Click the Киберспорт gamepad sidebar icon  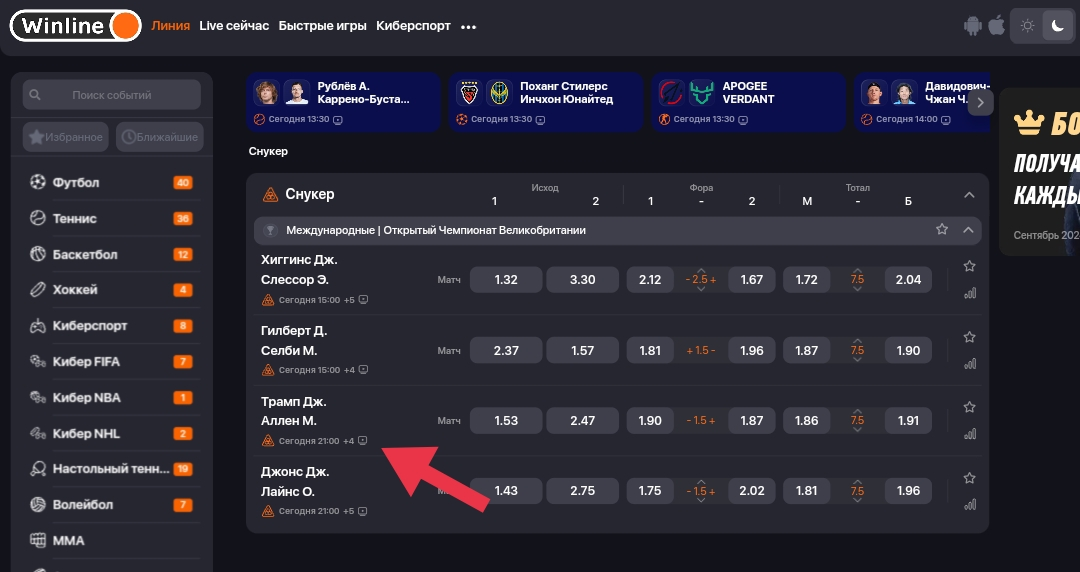38,326
